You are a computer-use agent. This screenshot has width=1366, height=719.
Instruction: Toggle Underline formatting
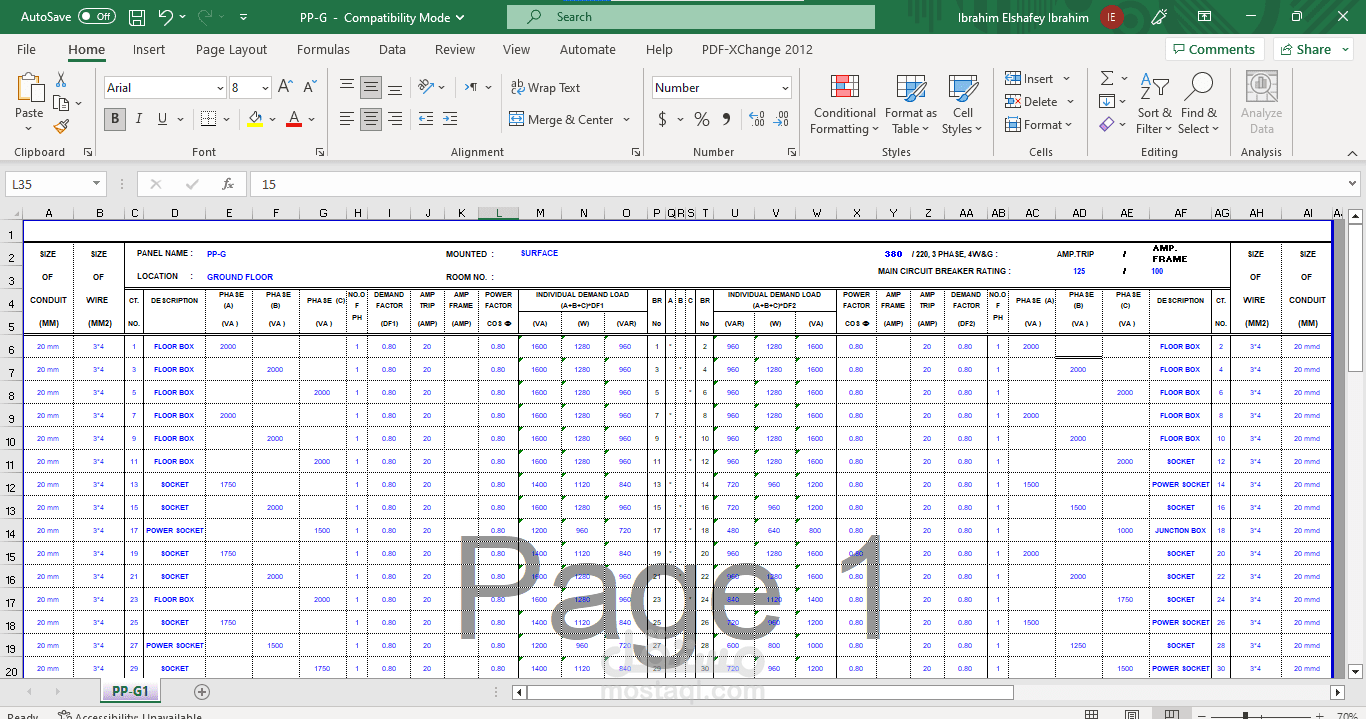162,119
